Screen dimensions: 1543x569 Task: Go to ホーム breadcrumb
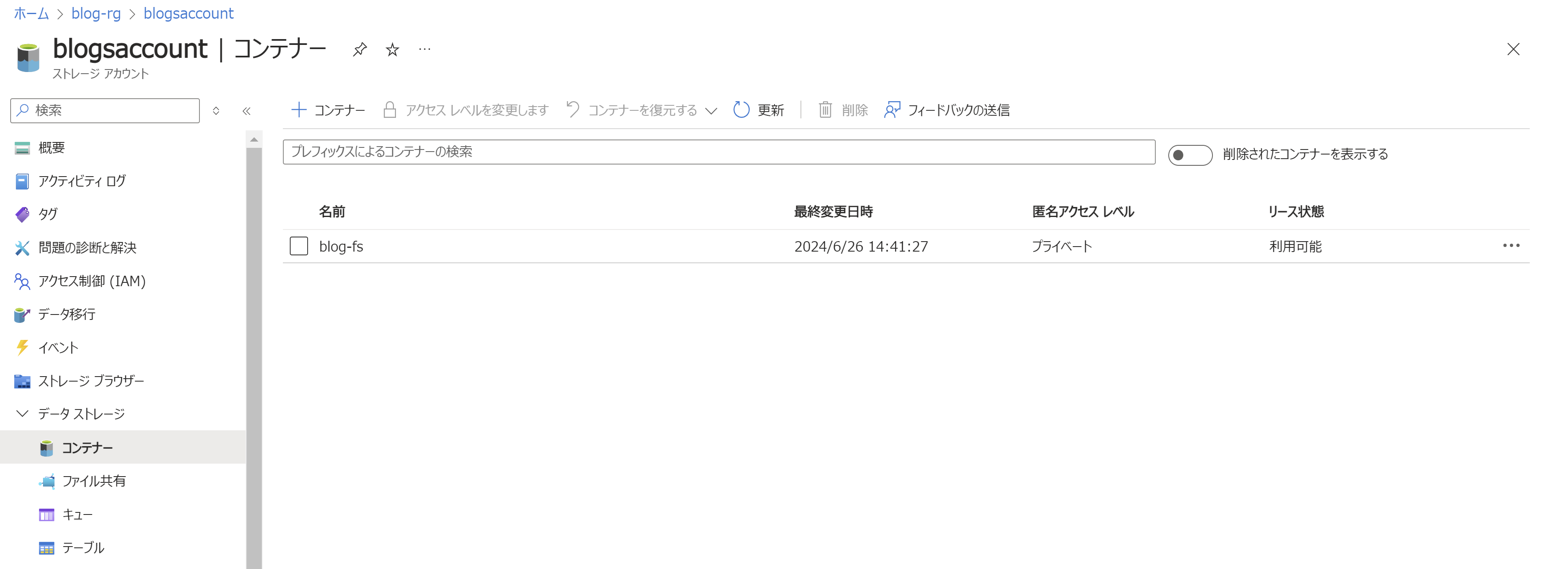(x=31, y=14)
